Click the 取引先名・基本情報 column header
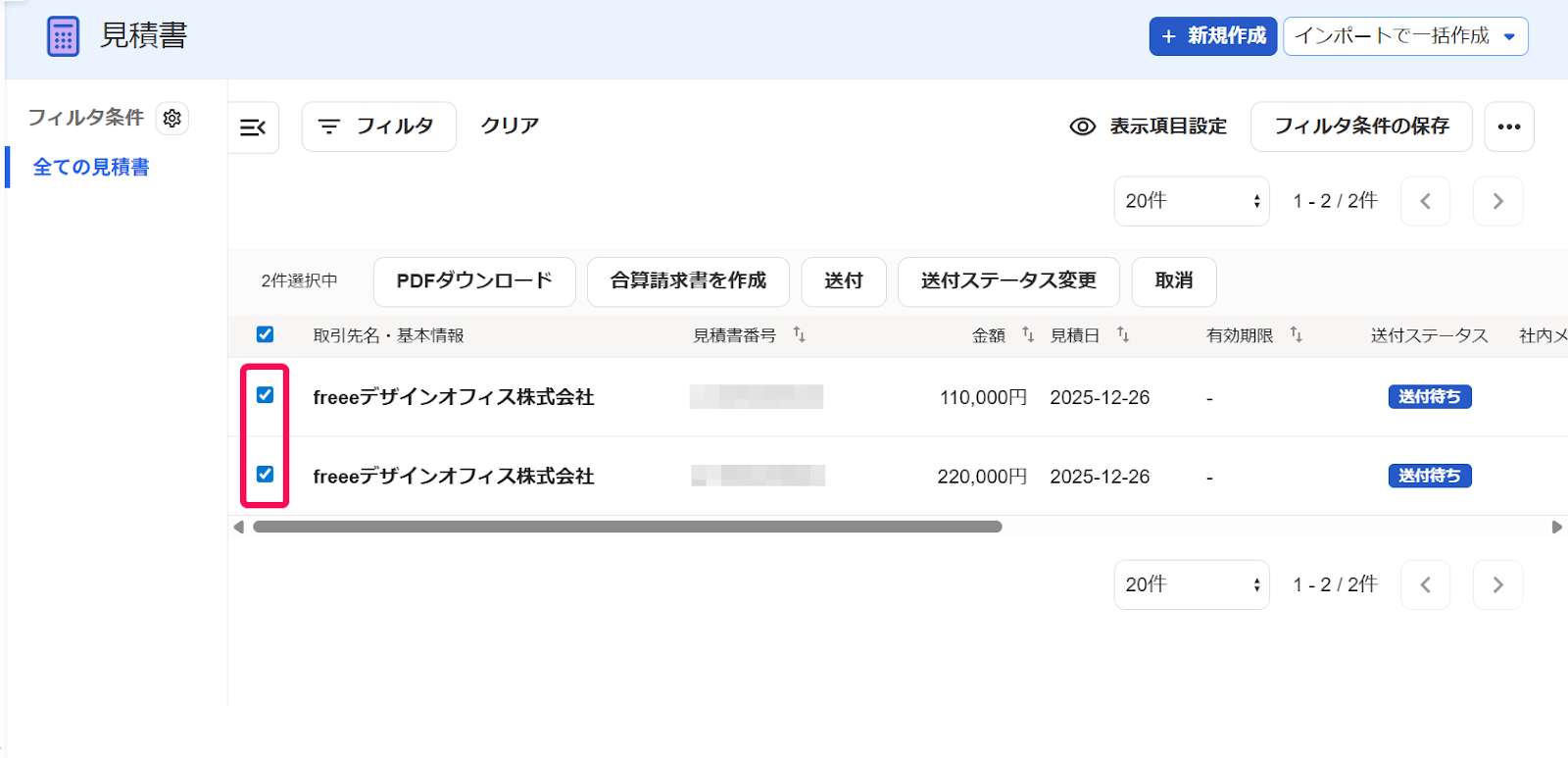The image size is (1568, 758). (388, 335)
